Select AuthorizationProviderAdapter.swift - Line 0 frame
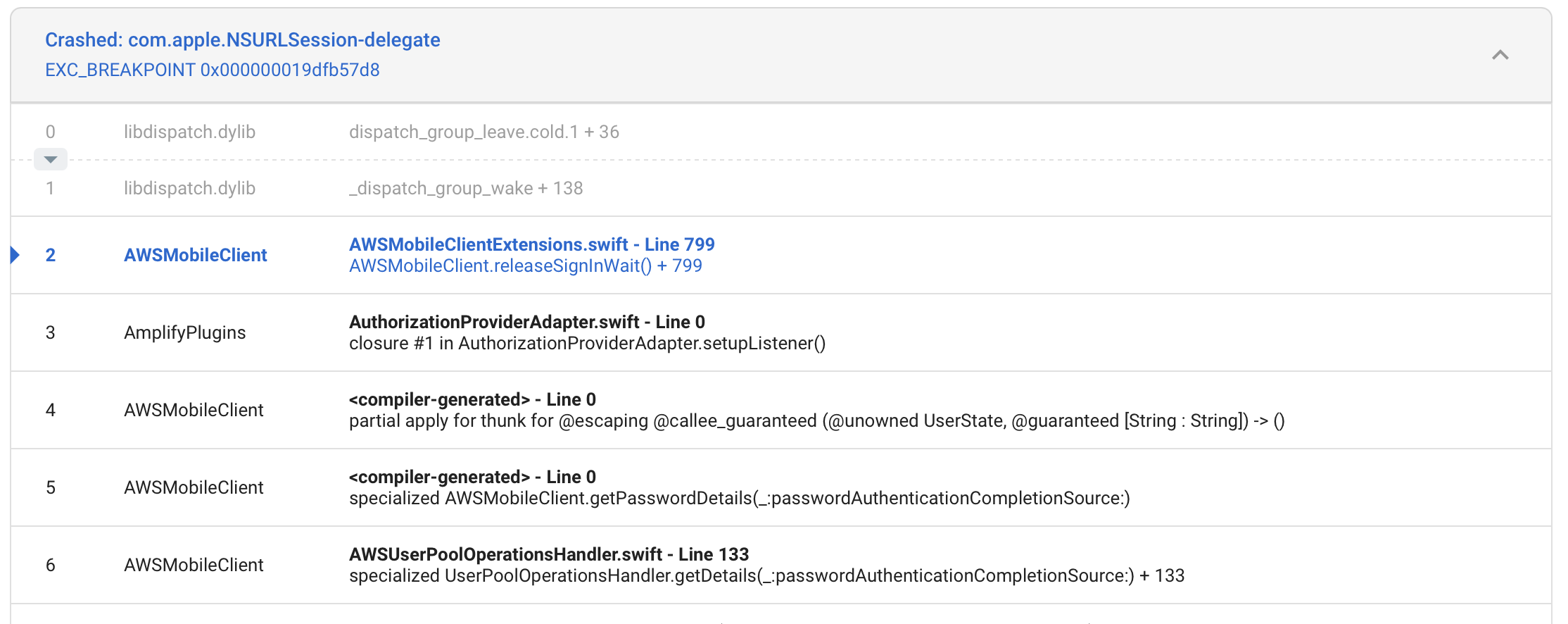 (x=781, y=332)
